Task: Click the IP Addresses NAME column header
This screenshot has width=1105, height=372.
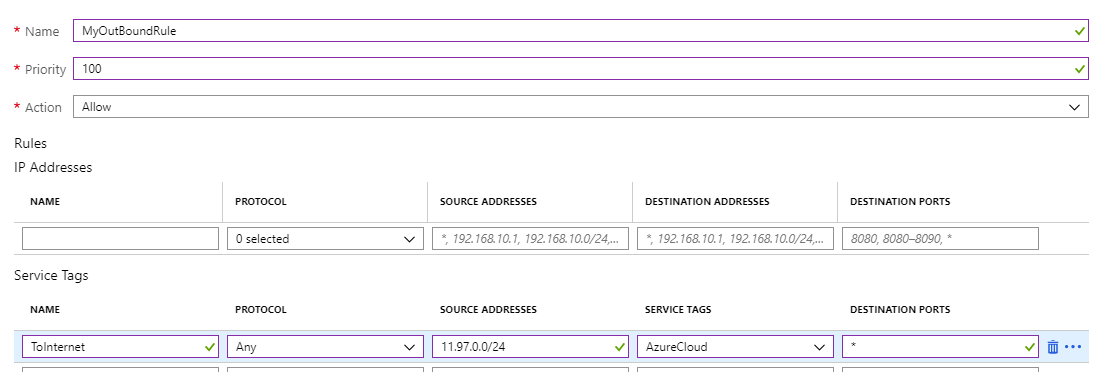Action: (44, 202)
